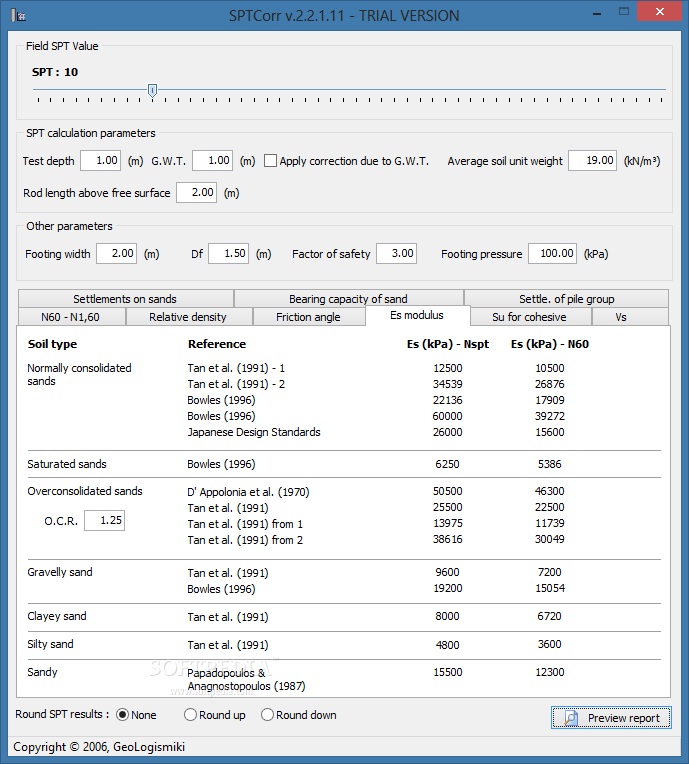Click the SPTCorr app icon in title bar

pyautogui.click(x=18, y=15)
